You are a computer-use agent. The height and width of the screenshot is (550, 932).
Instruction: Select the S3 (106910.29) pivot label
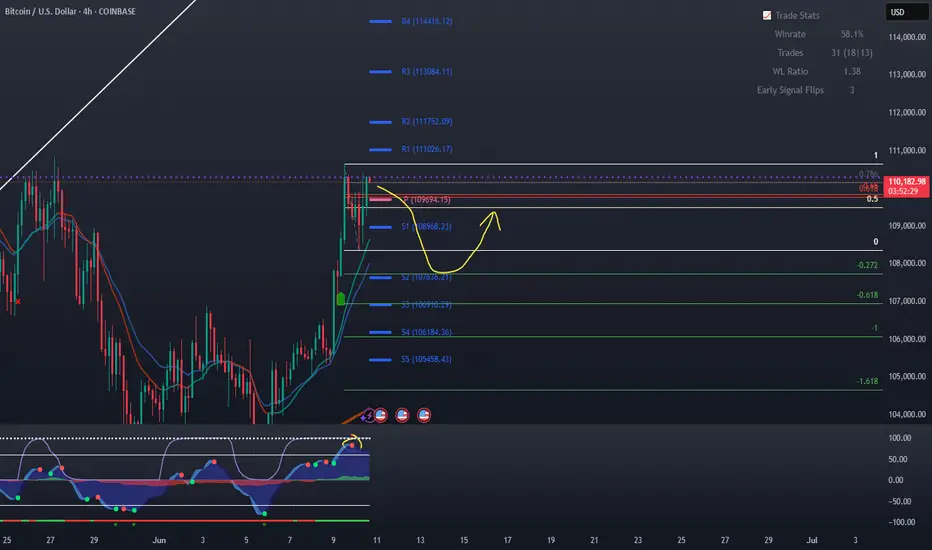click(x=426, y=304)
